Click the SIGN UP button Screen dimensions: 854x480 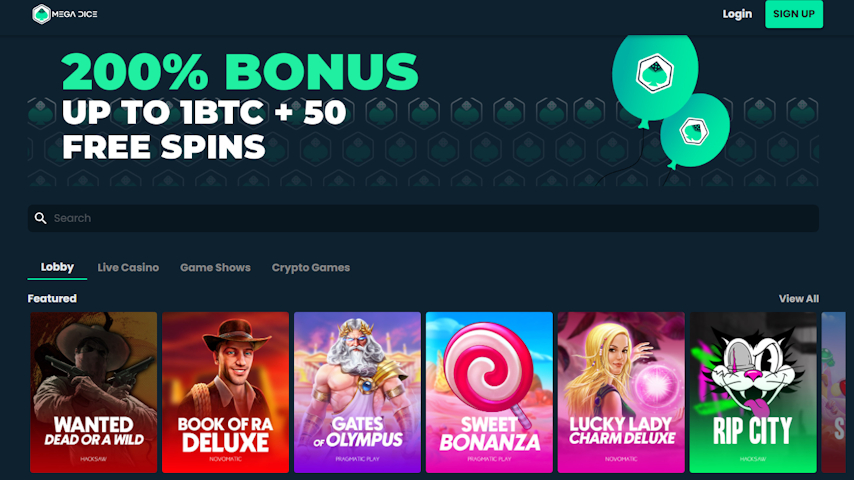click(x=794, y=14)
